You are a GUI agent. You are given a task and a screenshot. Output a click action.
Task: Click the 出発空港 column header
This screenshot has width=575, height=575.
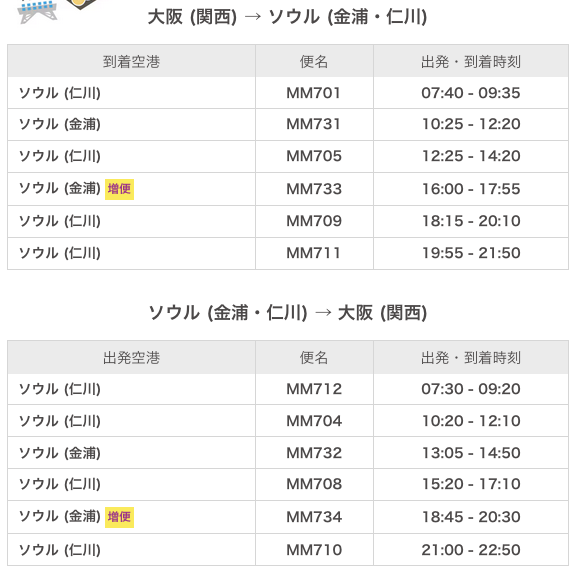tap(131, 358)
